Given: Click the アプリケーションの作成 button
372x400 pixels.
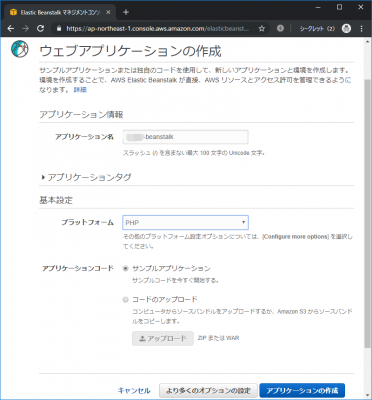Looking at the screenshot, I should 302,390.
